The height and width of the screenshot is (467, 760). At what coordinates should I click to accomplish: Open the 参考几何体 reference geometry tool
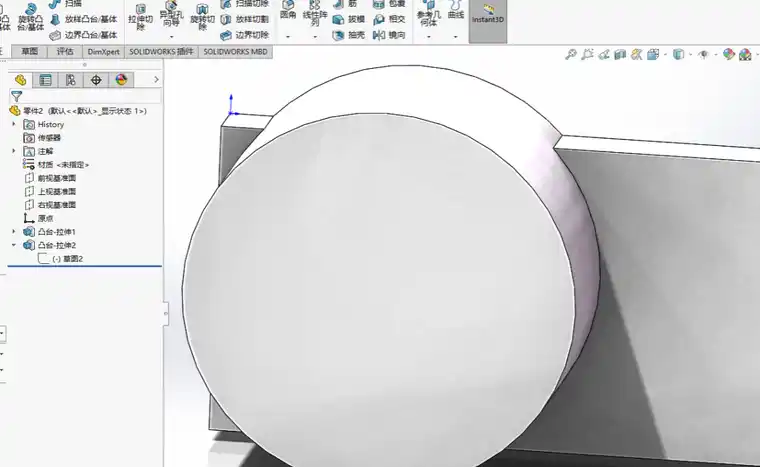[428, 15]
